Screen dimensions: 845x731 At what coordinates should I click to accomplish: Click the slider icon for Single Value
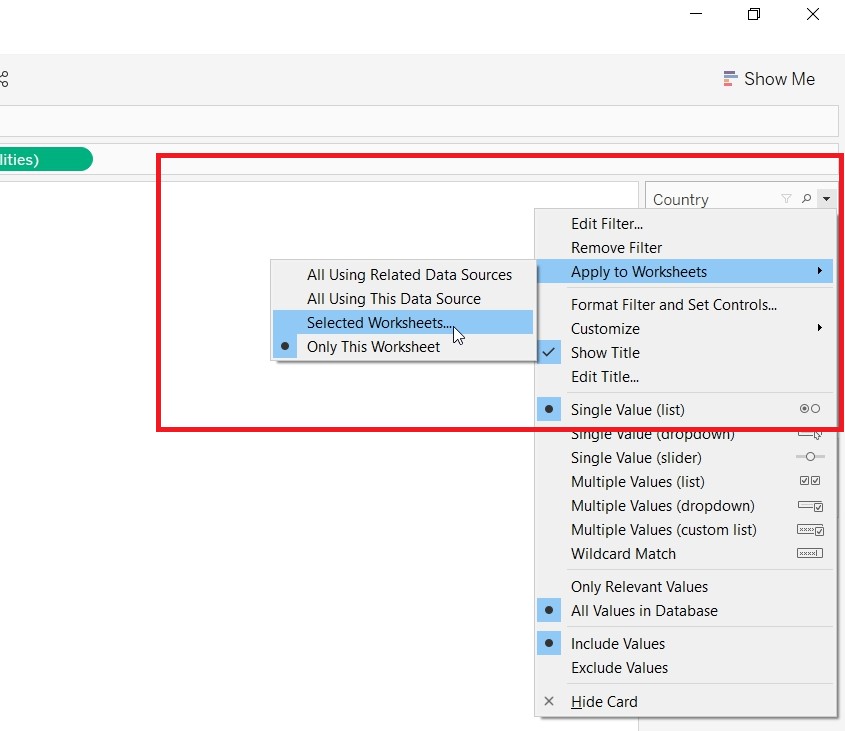tap(809, 457)
